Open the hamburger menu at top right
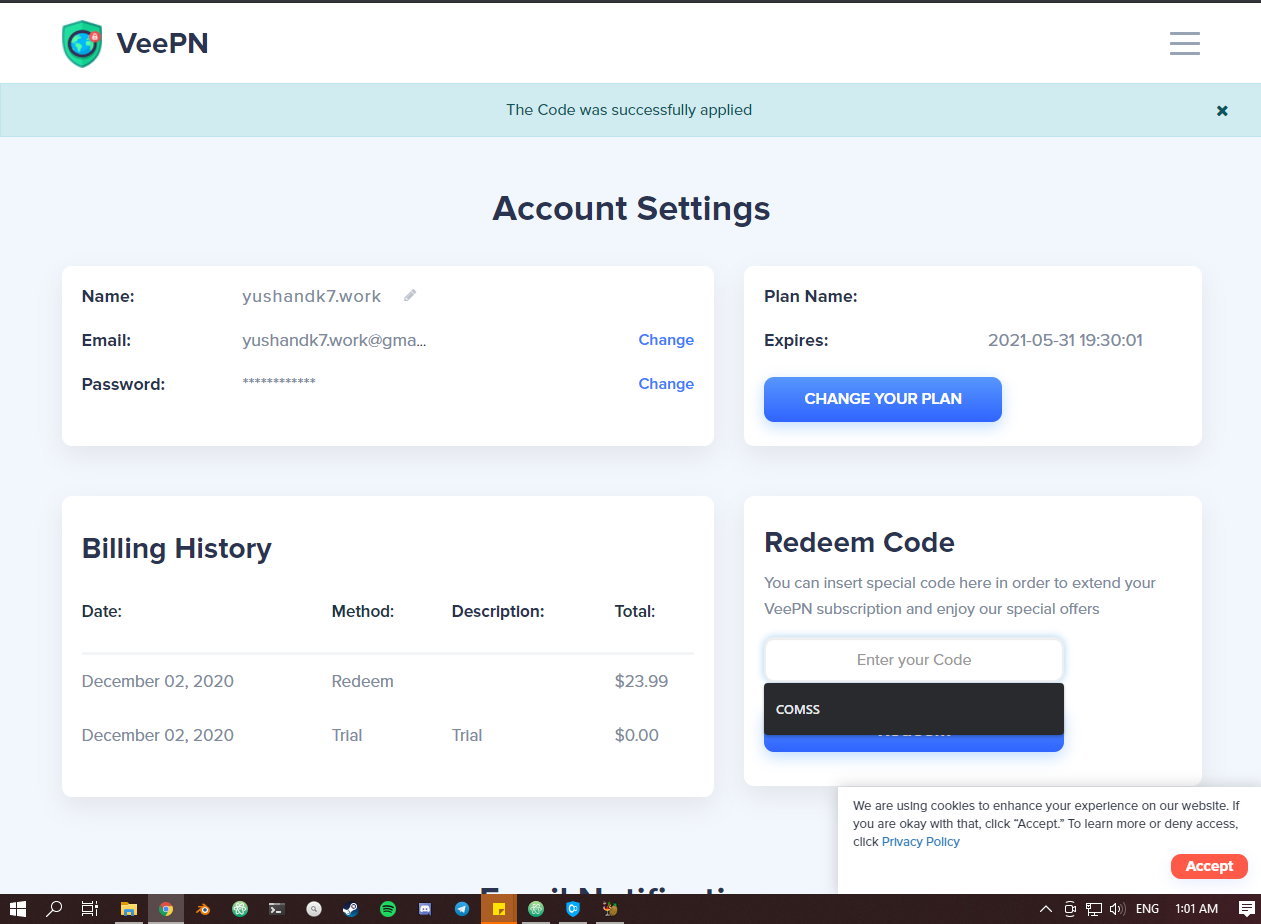The width and height of the screenshot is (1261, 924). point(1184,43)
